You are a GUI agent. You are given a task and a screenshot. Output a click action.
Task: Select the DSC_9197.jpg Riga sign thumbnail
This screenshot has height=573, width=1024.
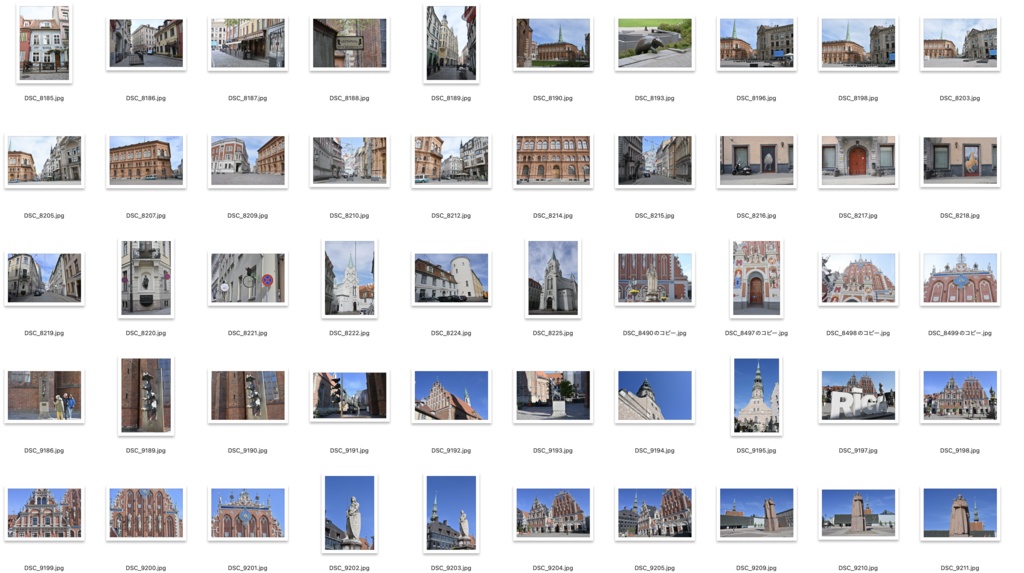click(858, 395)
